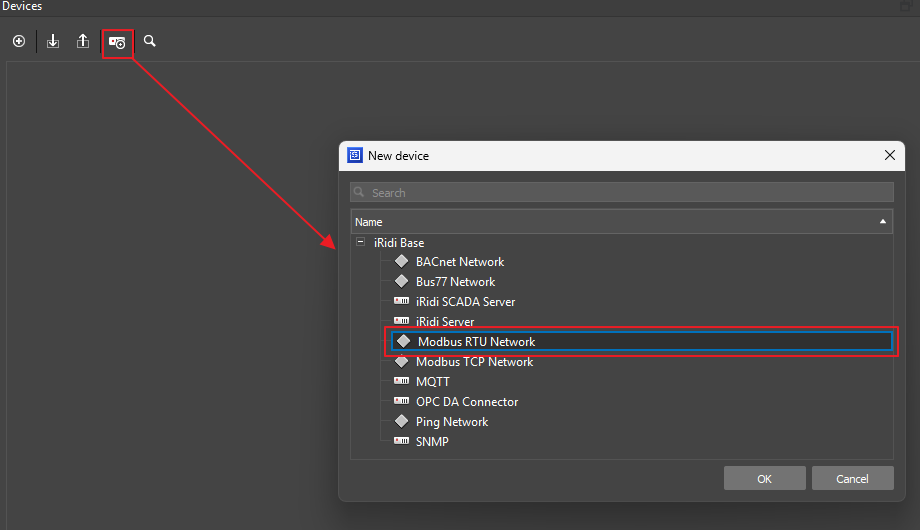Click the Search field in New device

coord(622,192)
